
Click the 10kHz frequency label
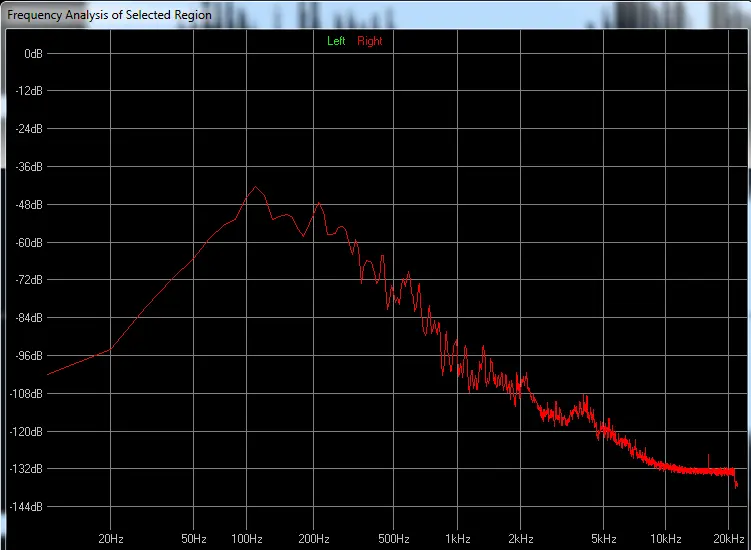pyautogui.click(x=665, y=539)
